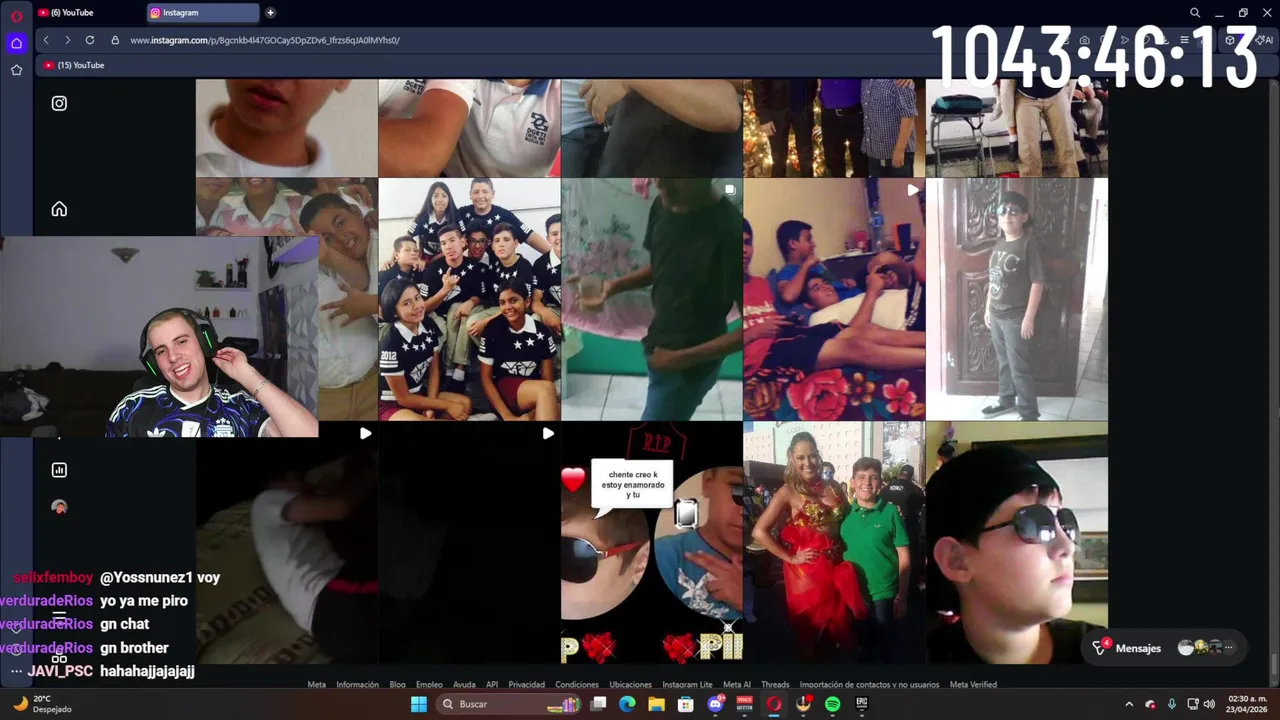Open the Instagram logo in the sidebar
1280x720 pixels.
tap(59, 103)
